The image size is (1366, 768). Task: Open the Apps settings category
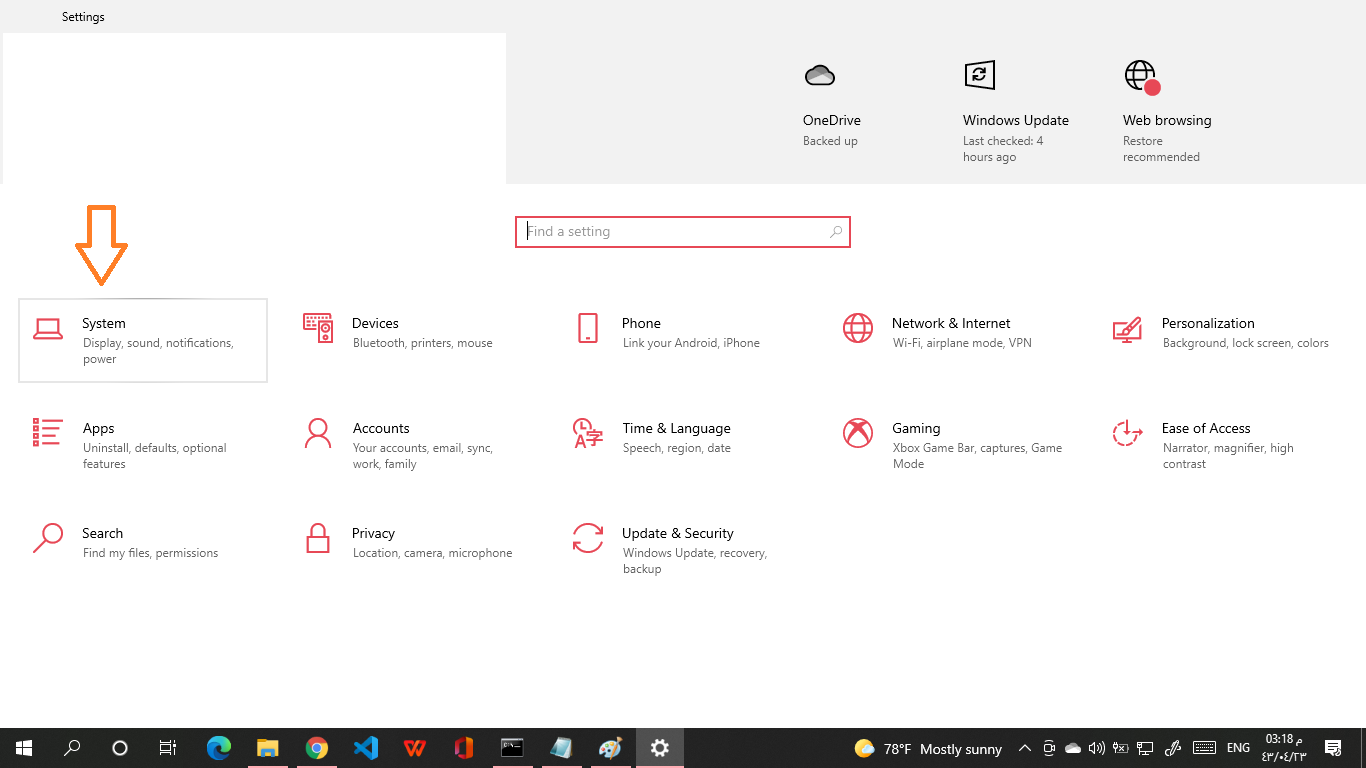pyautogui.click(x=143, y=445)
